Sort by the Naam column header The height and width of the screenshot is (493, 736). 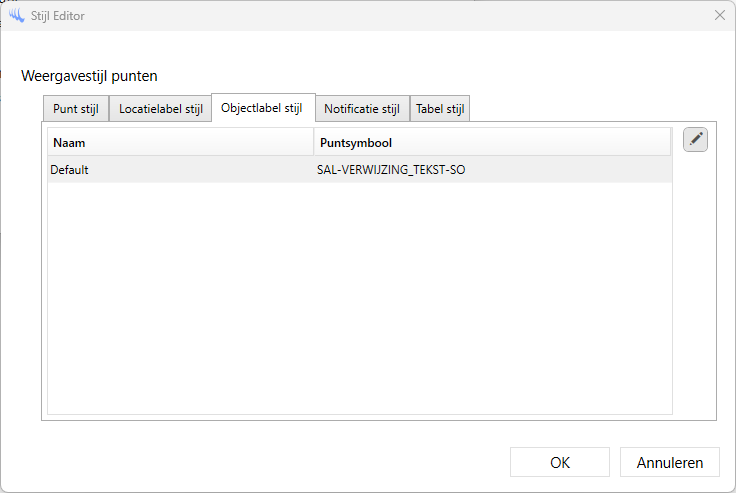180,142
